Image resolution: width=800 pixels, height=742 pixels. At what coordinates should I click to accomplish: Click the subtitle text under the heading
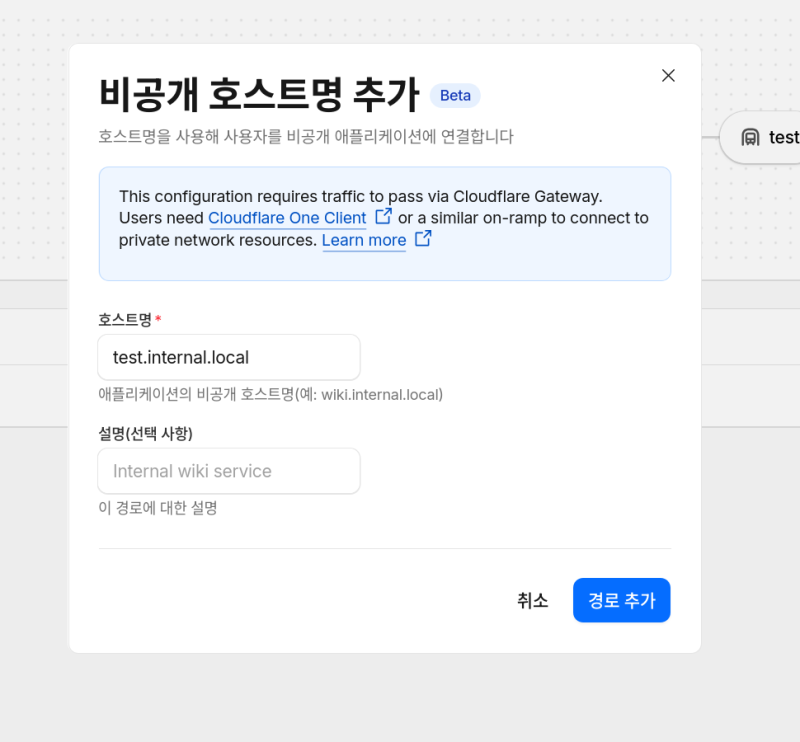[306, 136]
